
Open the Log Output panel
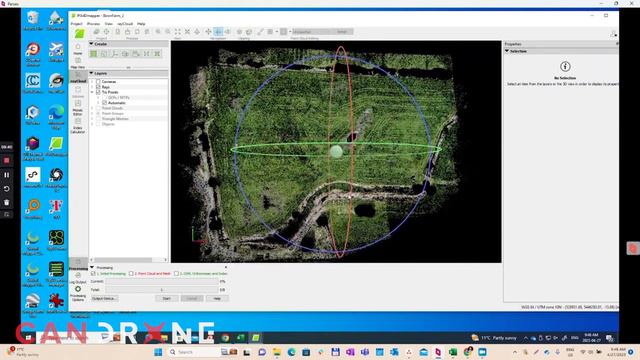(78, 278)
